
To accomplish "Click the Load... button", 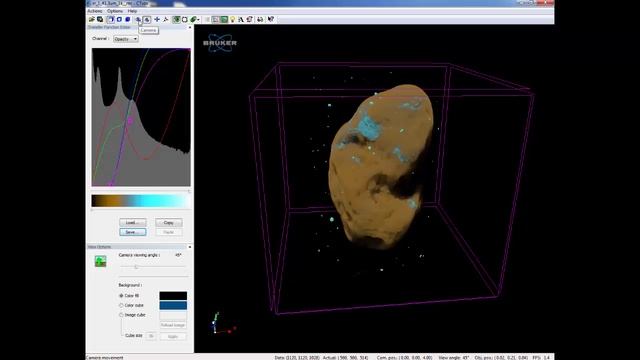I will click(133, 222).
